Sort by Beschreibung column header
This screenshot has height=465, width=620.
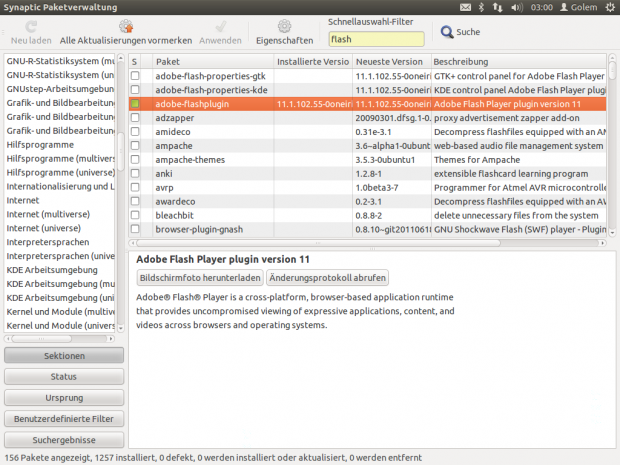tap(518, 62)
